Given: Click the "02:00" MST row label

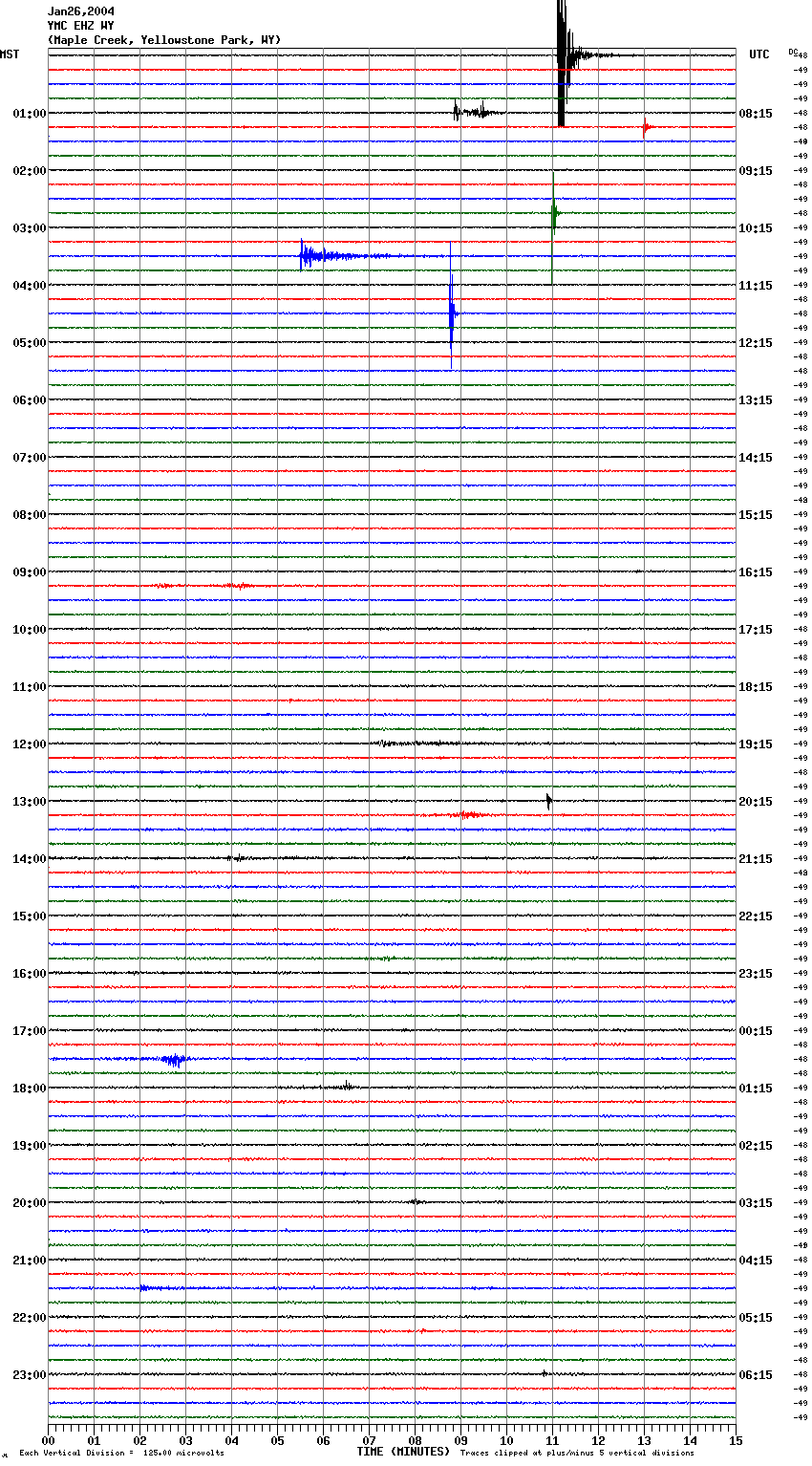Looking at the screenshot, I should coord(30,171).
